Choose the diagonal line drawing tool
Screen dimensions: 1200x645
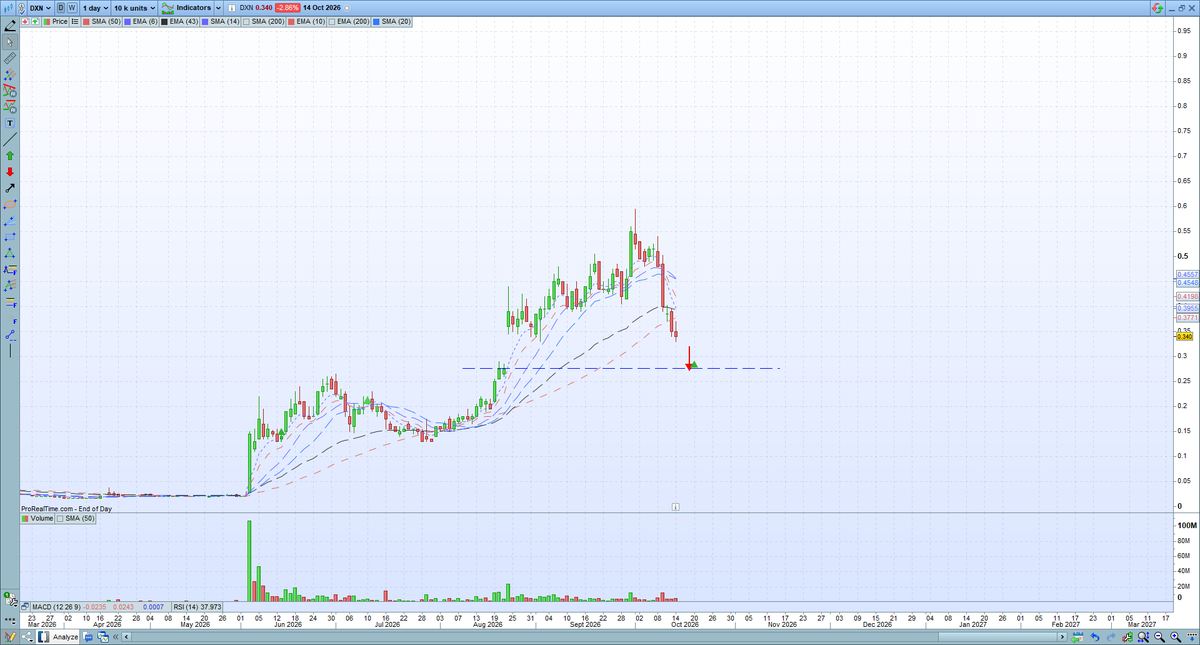click(10, 139)
